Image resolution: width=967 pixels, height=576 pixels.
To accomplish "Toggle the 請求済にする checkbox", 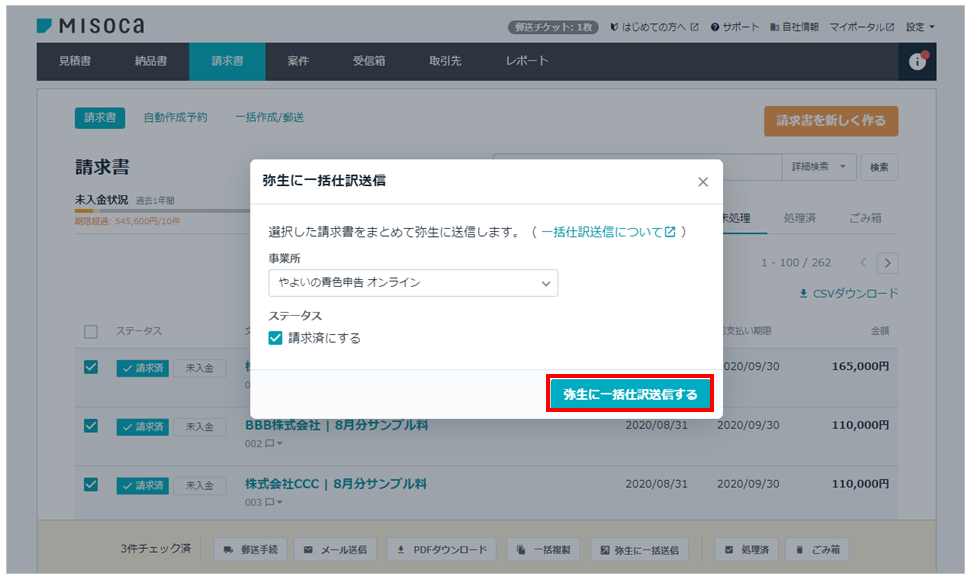I will pos(276,338).
